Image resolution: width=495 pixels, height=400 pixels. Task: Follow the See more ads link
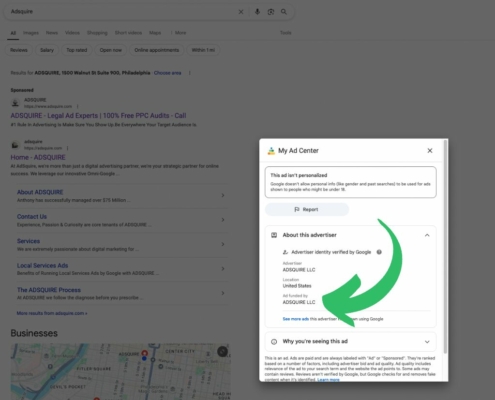coord(295,319)
